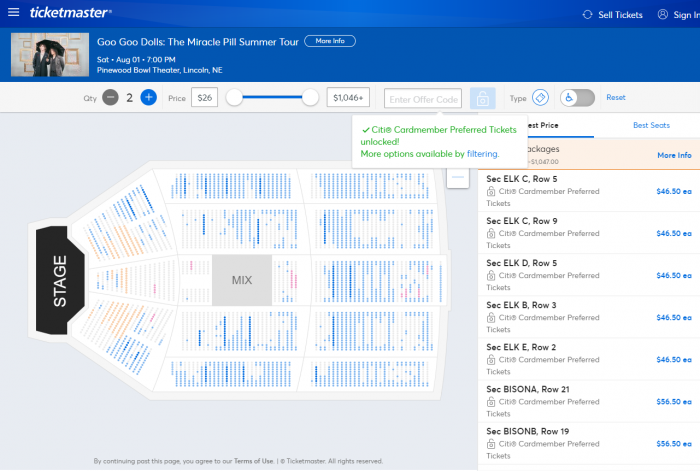Click the map zoom out button

point(458,176)
